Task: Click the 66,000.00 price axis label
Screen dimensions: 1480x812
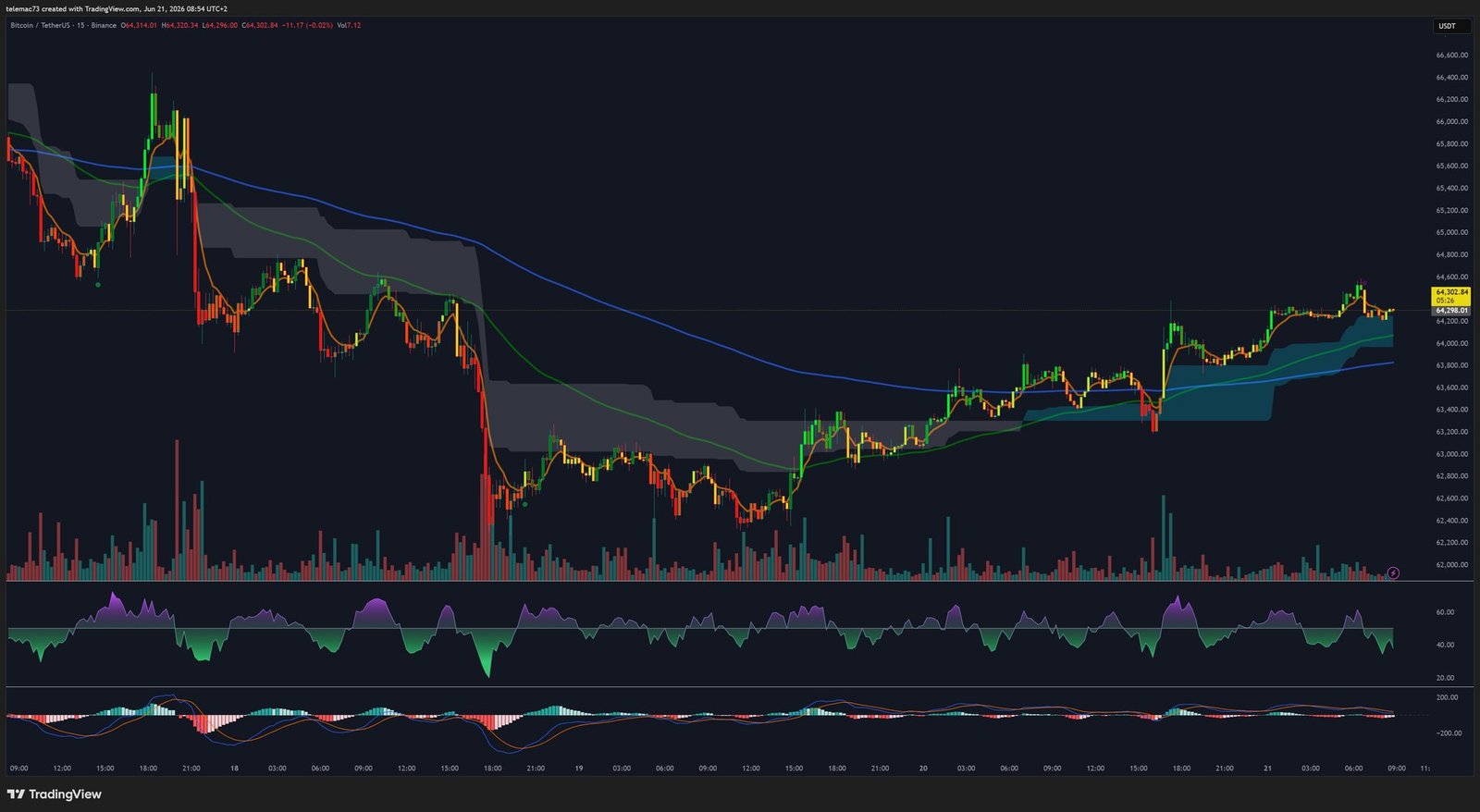Action: [x=1451, y=122]
